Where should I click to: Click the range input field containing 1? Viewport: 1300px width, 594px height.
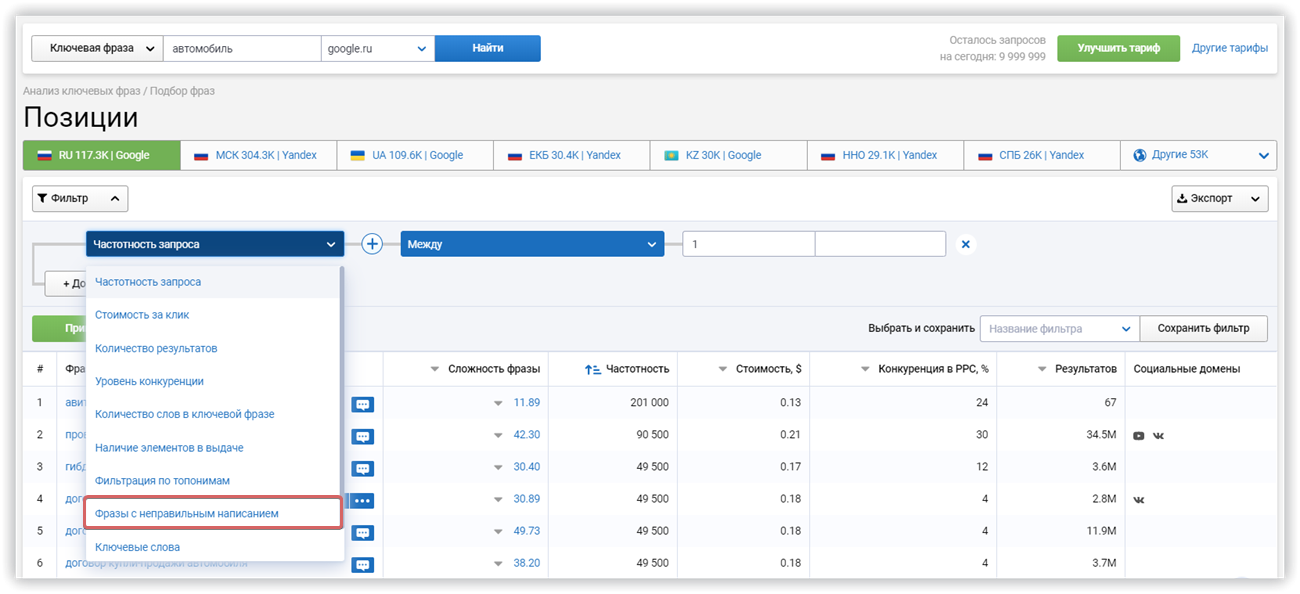click(x=749, y=244)
